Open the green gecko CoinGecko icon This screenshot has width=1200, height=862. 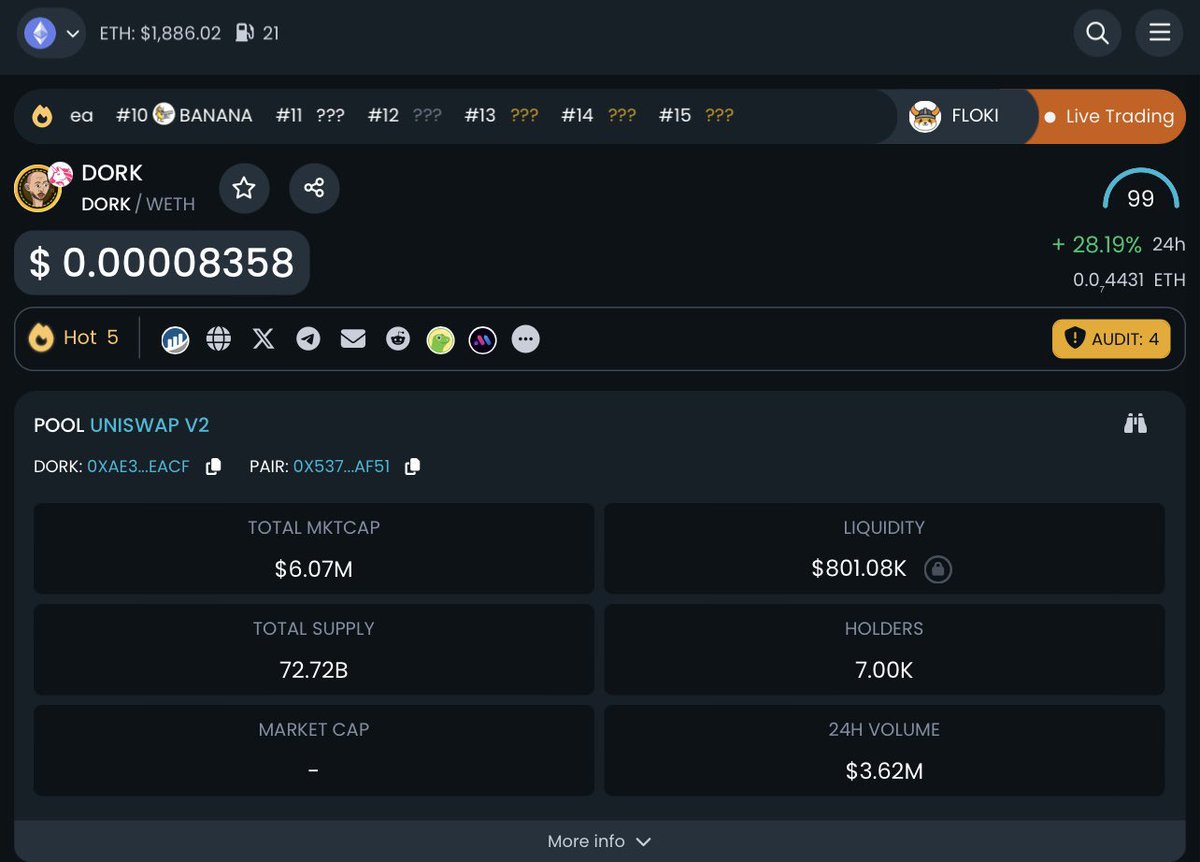[x=440, y=340]
